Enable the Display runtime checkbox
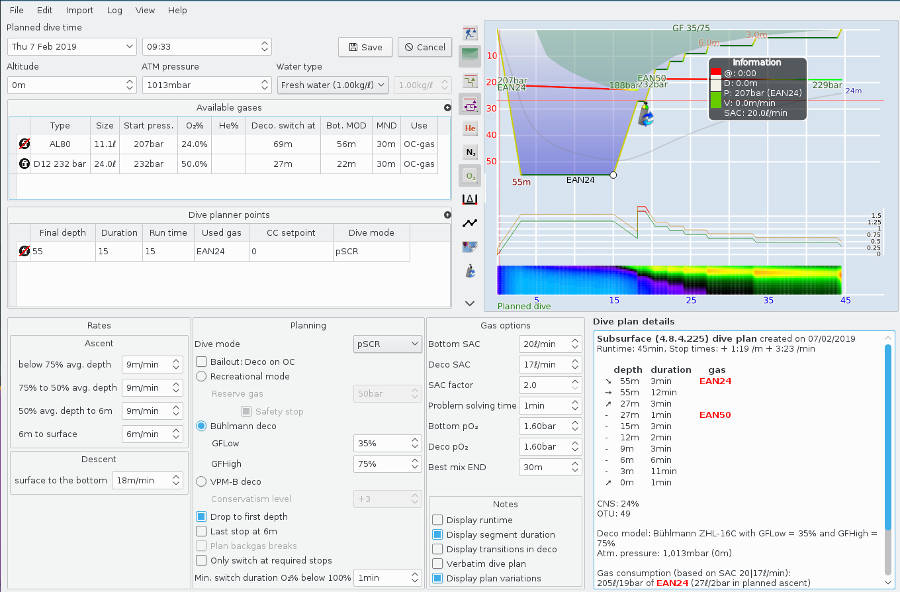This screenshot has width=900, height=592. (437, 519)
